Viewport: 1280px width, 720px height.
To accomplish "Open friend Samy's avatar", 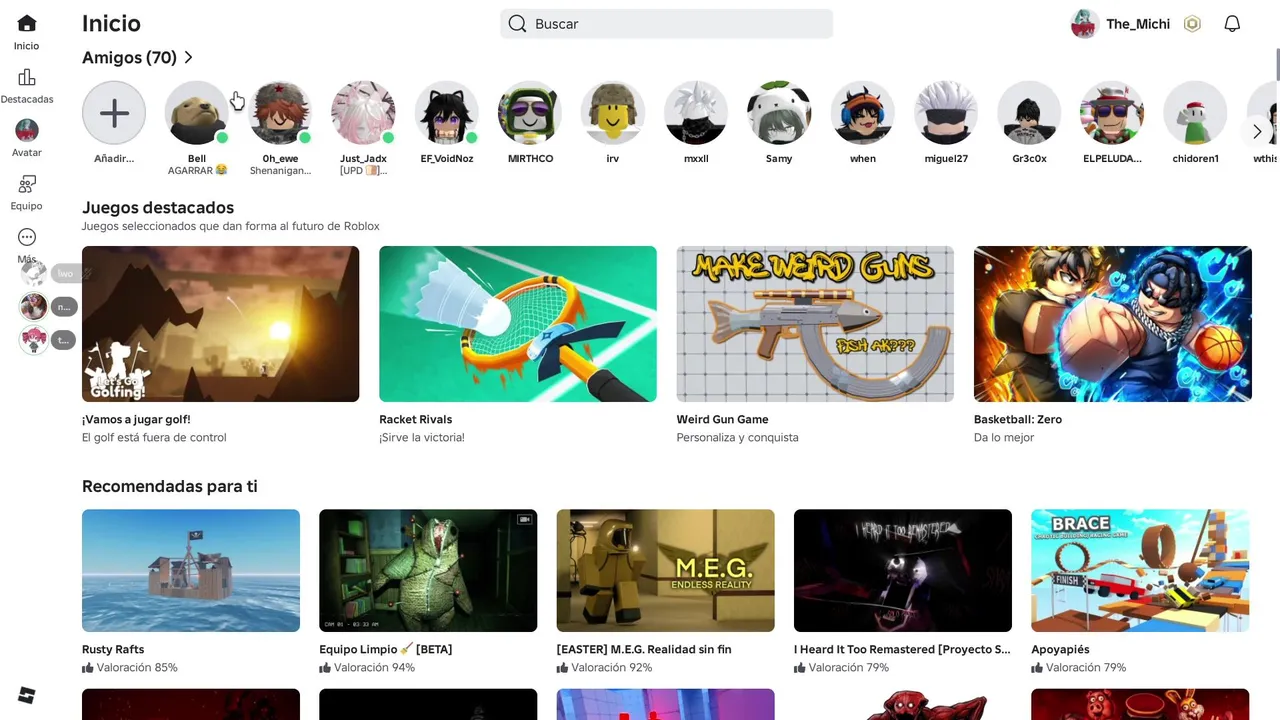I will tap(779, 113).
